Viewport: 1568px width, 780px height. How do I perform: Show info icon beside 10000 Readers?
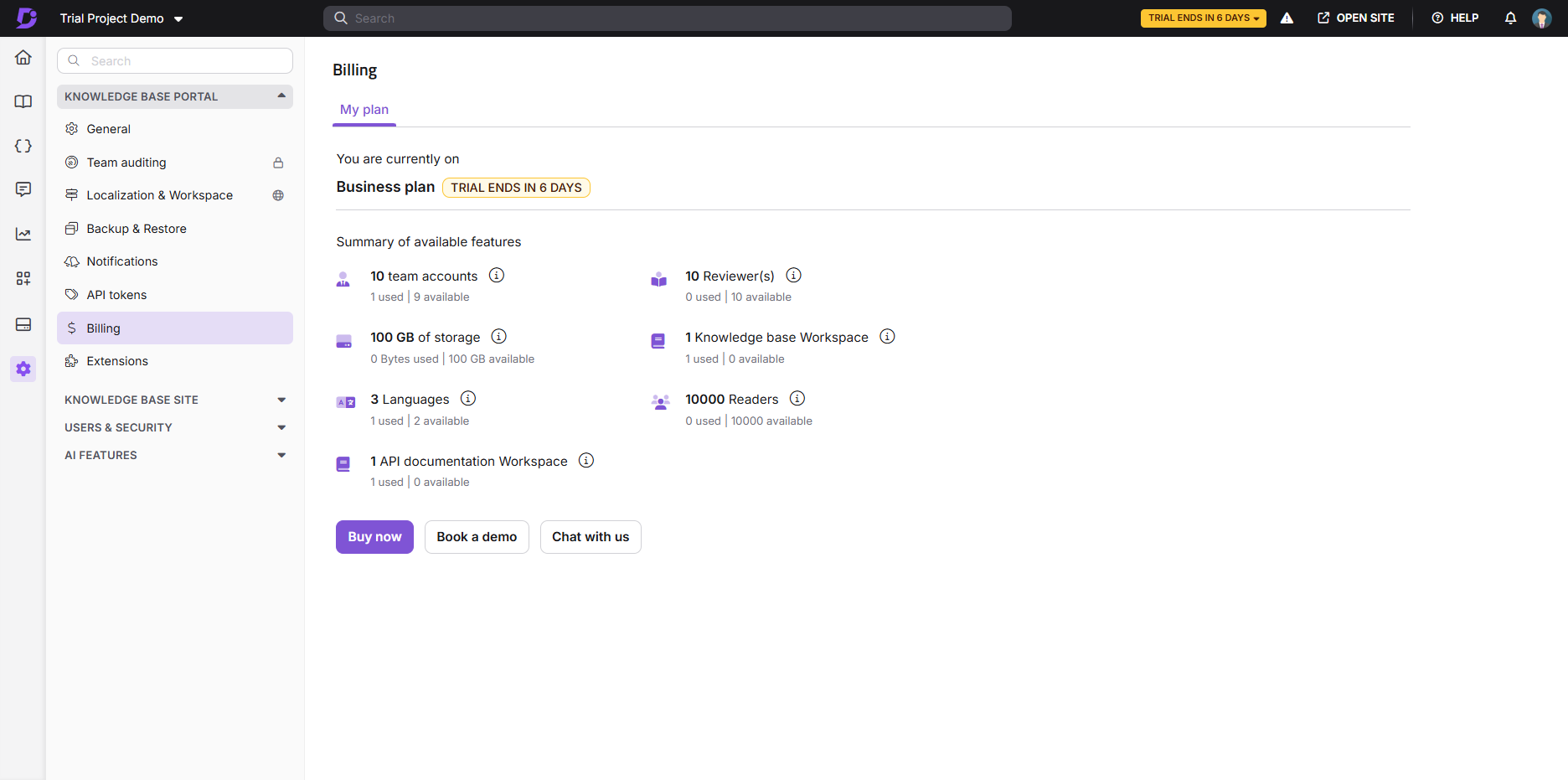797,399
